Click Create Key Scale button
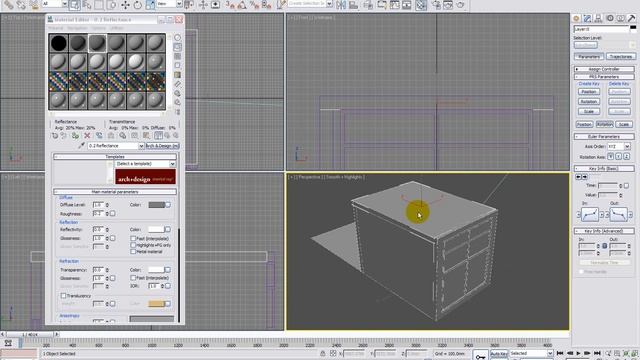 click(x=589, y=111)
